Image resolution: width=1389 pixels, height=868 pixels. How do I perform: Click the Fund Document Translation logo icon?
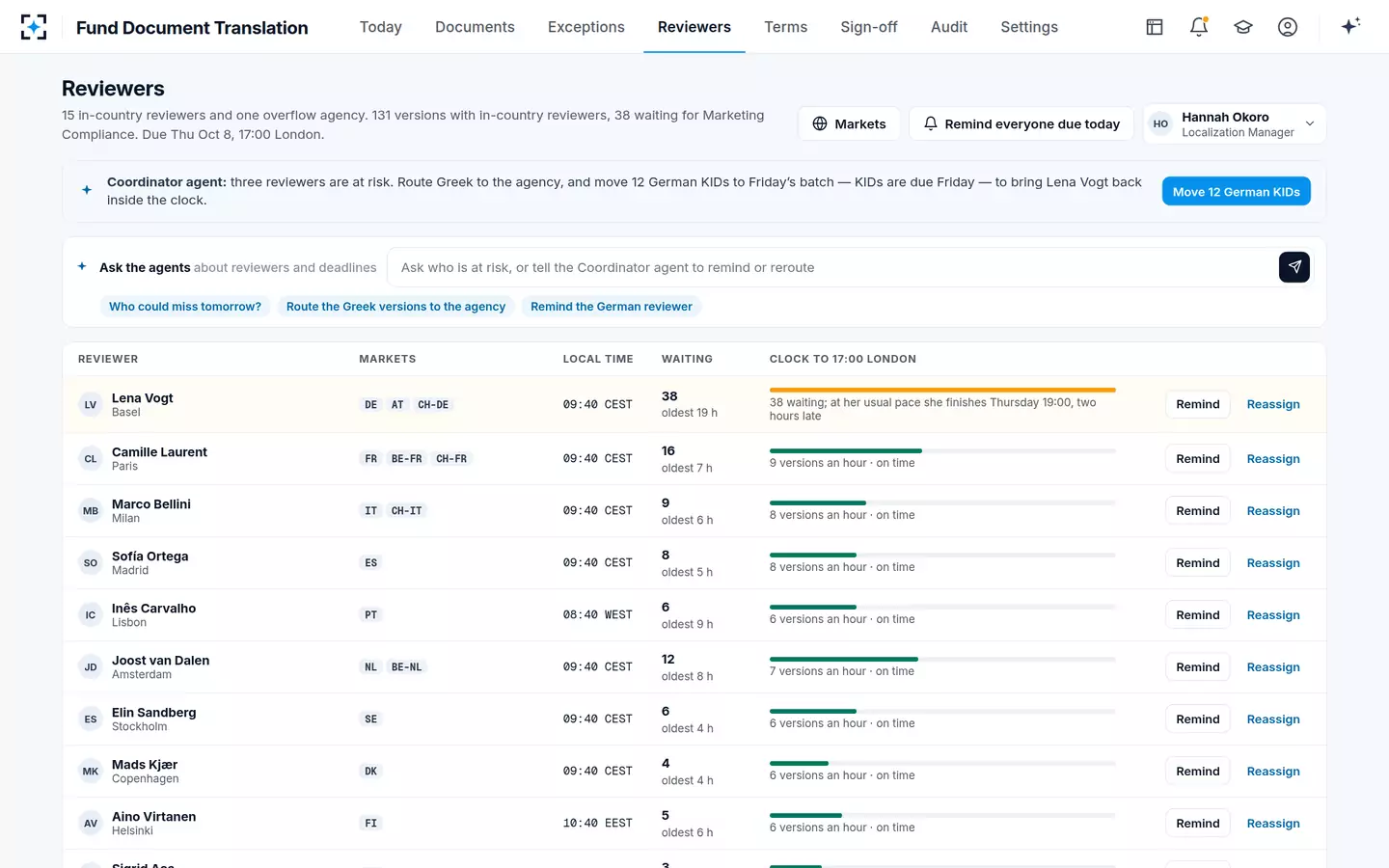point(34,27)
